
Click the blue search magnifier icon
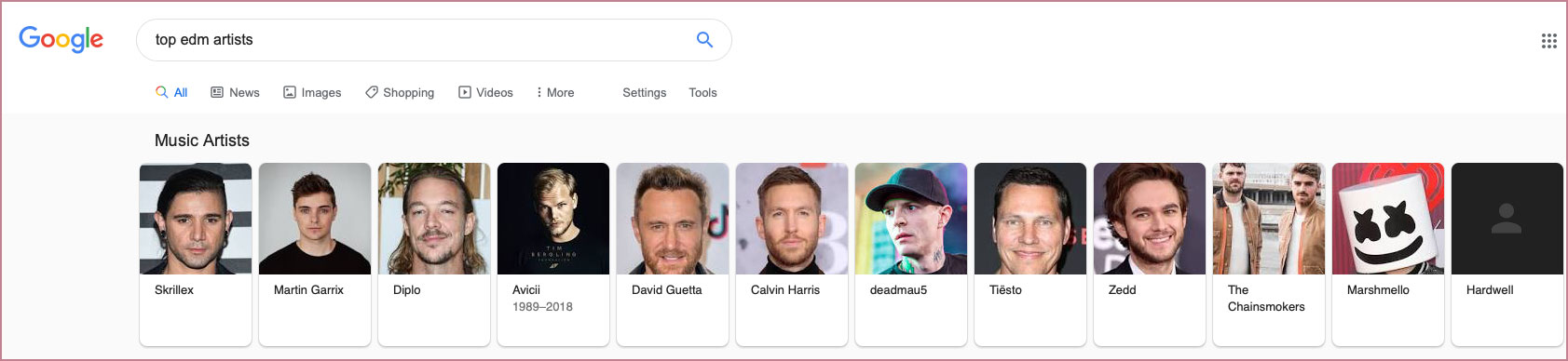pyautogui.click(x=704, y=39)
